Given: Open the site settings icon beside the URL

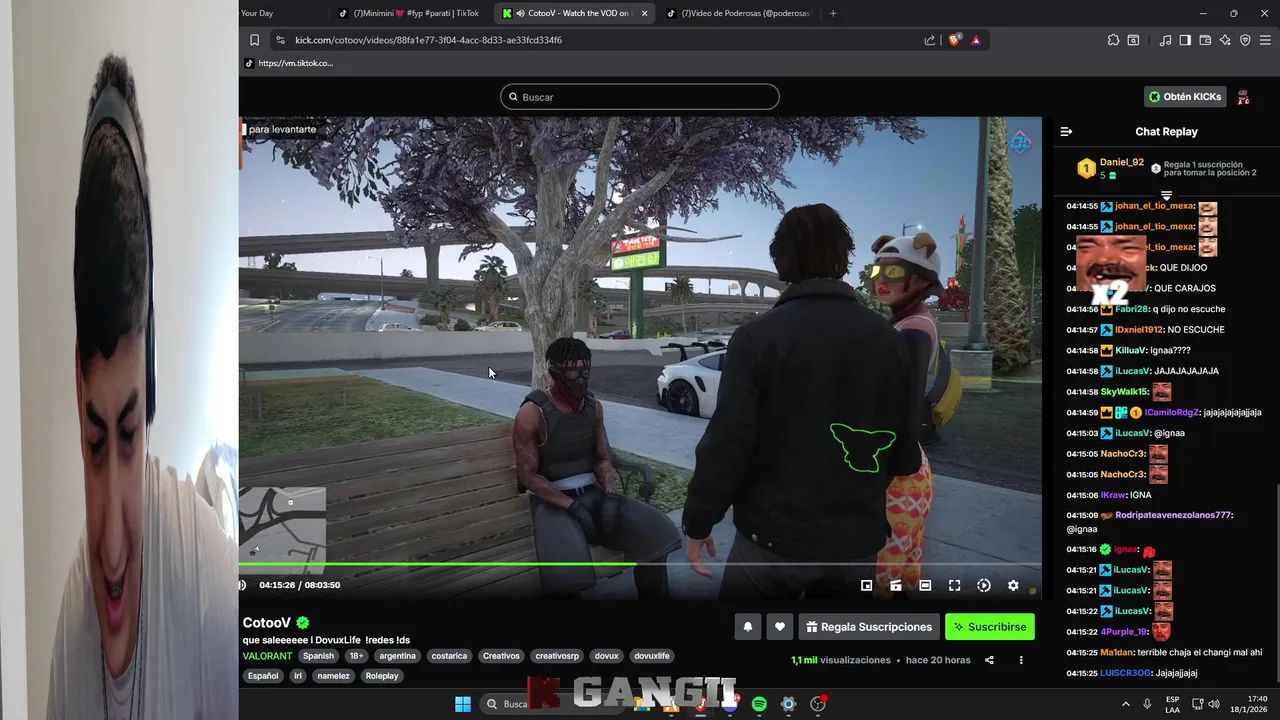Looking at the screenshot, I should 280,40.
